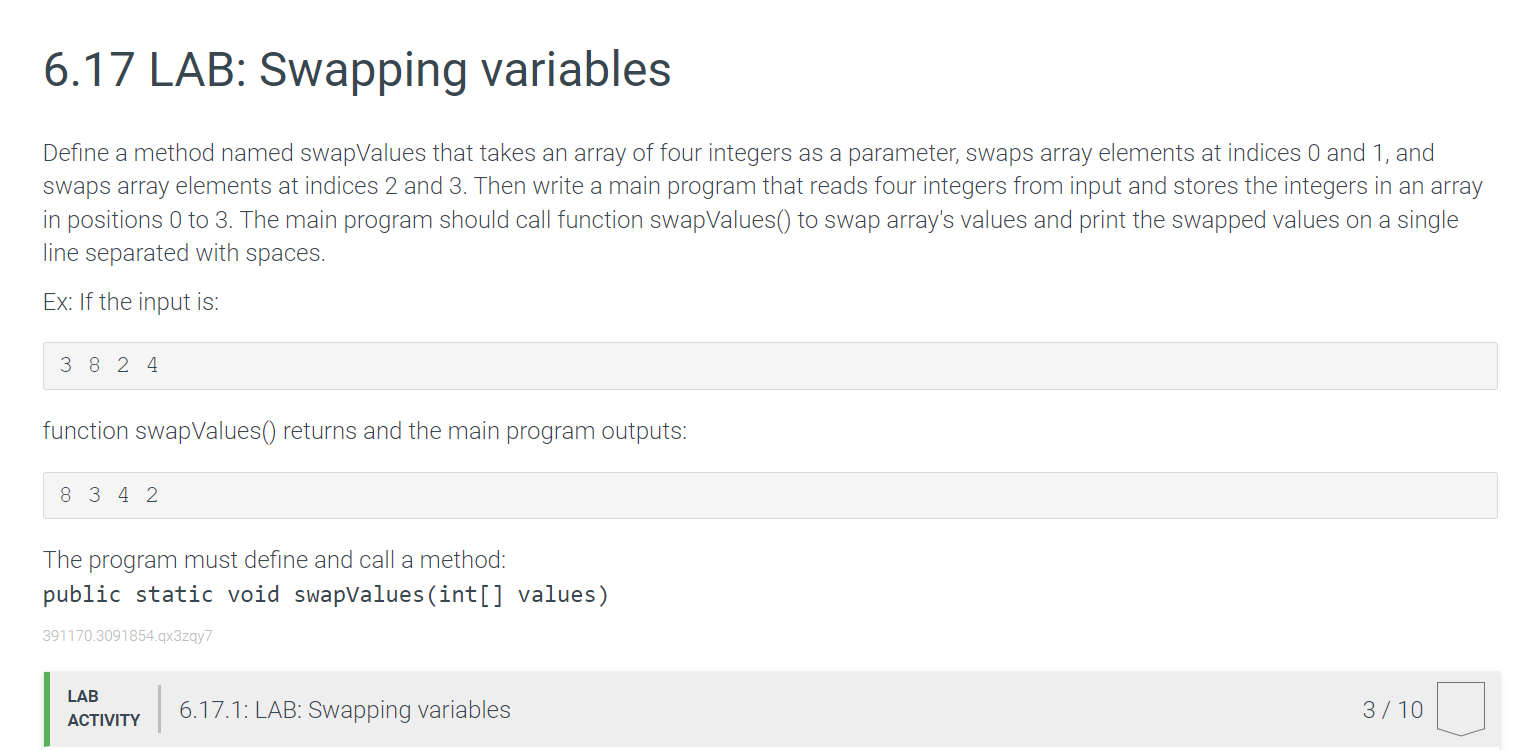Image resolution: width=1529 pixels, height=750 pixels.
Task: Click 'The program must define and call' line
Action: (x=275, y=560)
